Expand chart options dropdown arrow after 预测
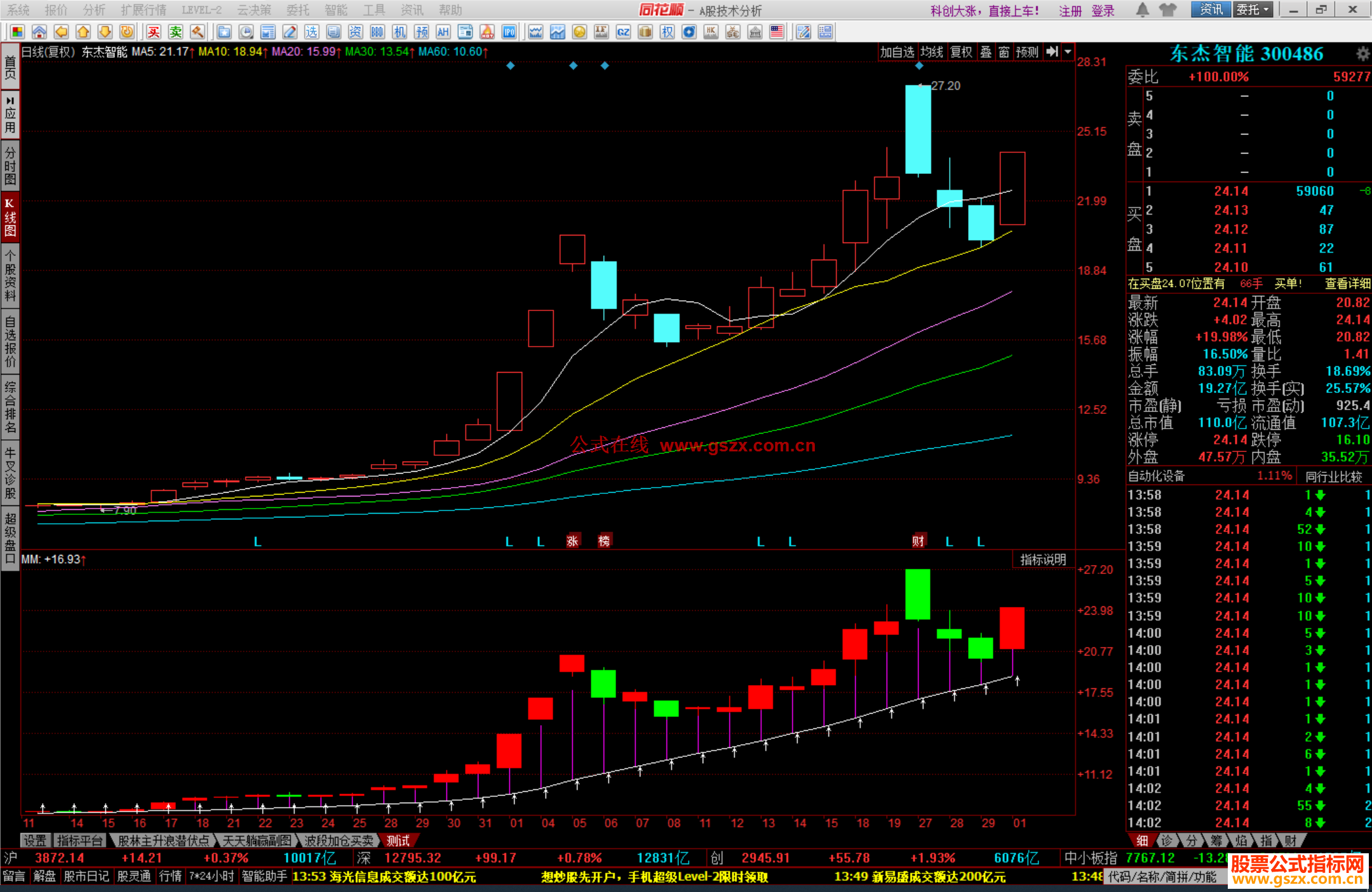The height and width of the screenshot is (892, 1372). pos(1068,52)
